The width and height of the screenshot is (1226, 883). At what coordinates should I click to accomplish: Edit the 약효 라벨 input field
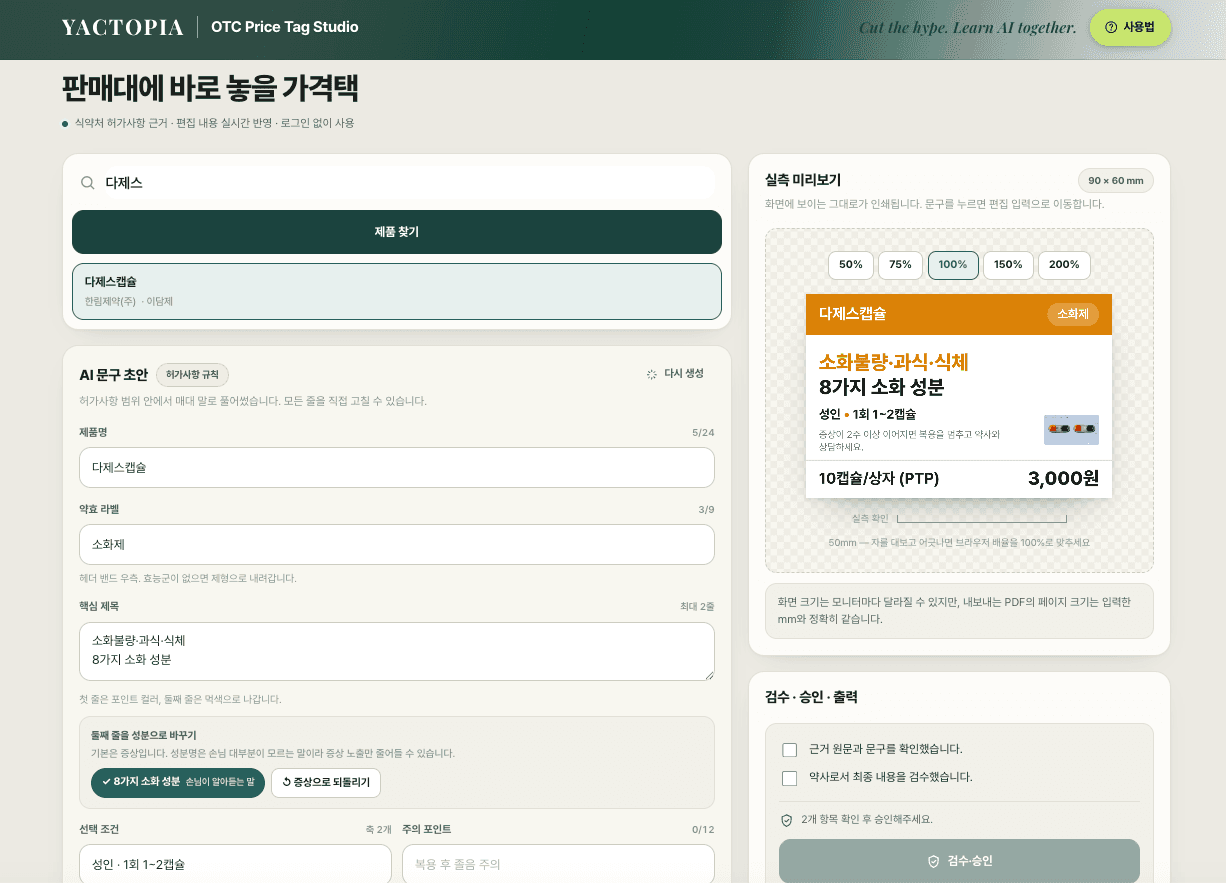pyautogui.click(x=397, y=544)
